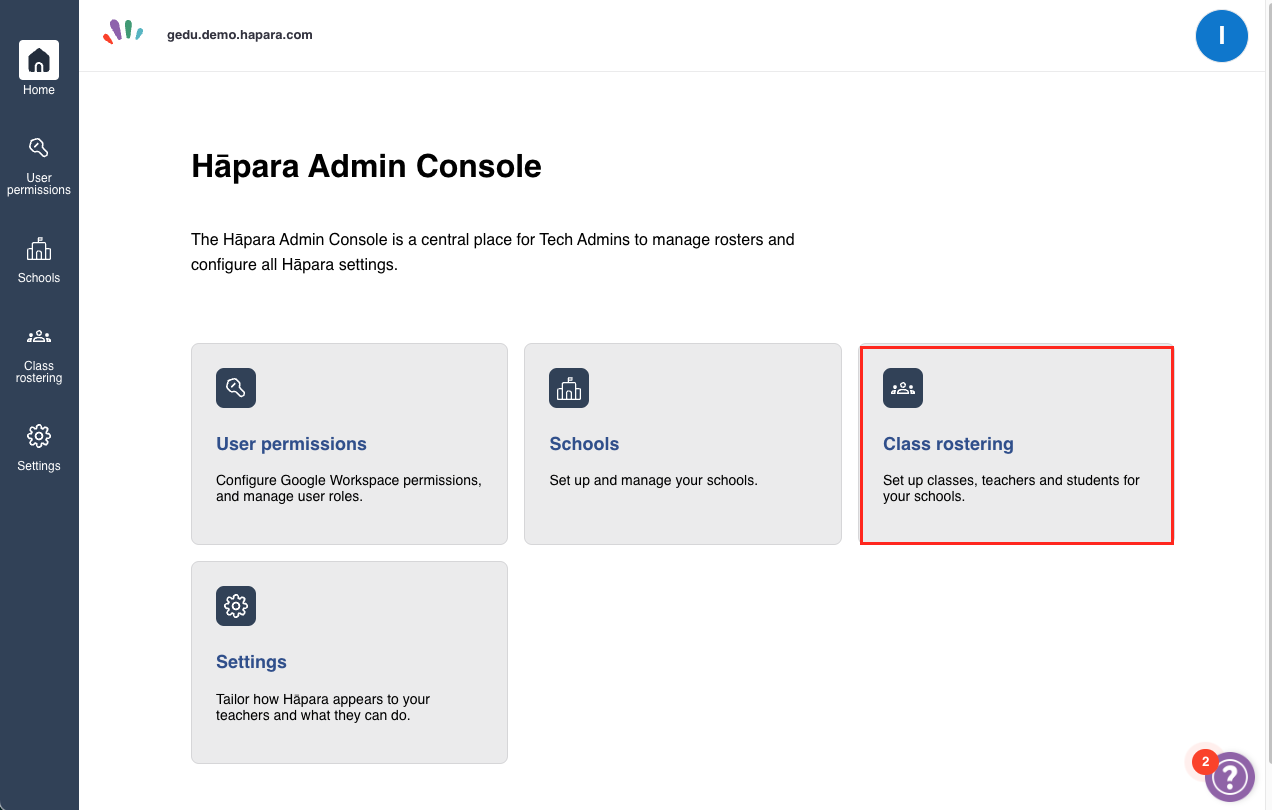Open Schools via the sidebar building icon

tap(38, 248)
